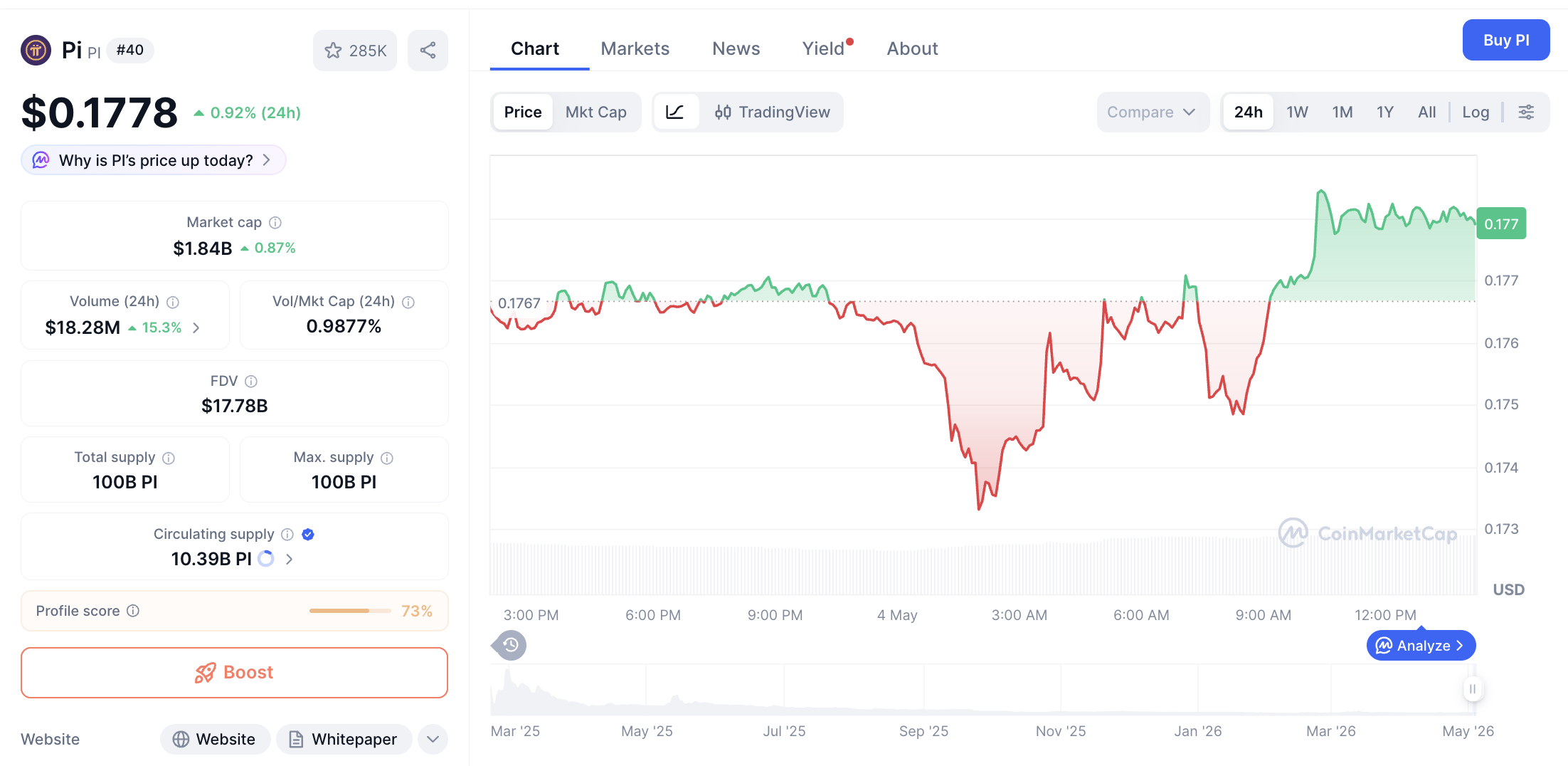This screenshot has width=1568, height=766.
Task: Click the Pi coin logo icon
Action: pos(36,50)
